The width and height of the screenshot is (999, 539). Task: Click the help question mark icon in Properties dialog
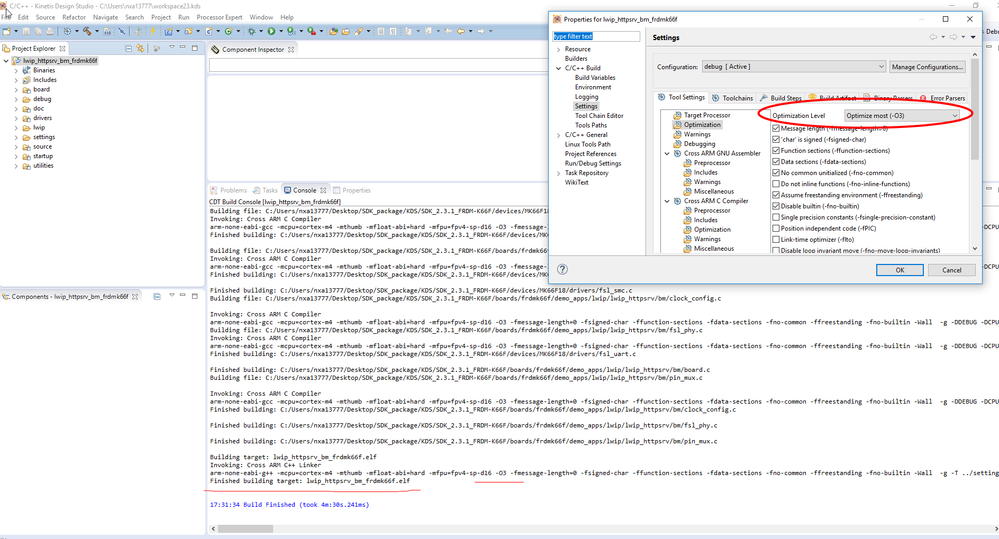(562, 269)
